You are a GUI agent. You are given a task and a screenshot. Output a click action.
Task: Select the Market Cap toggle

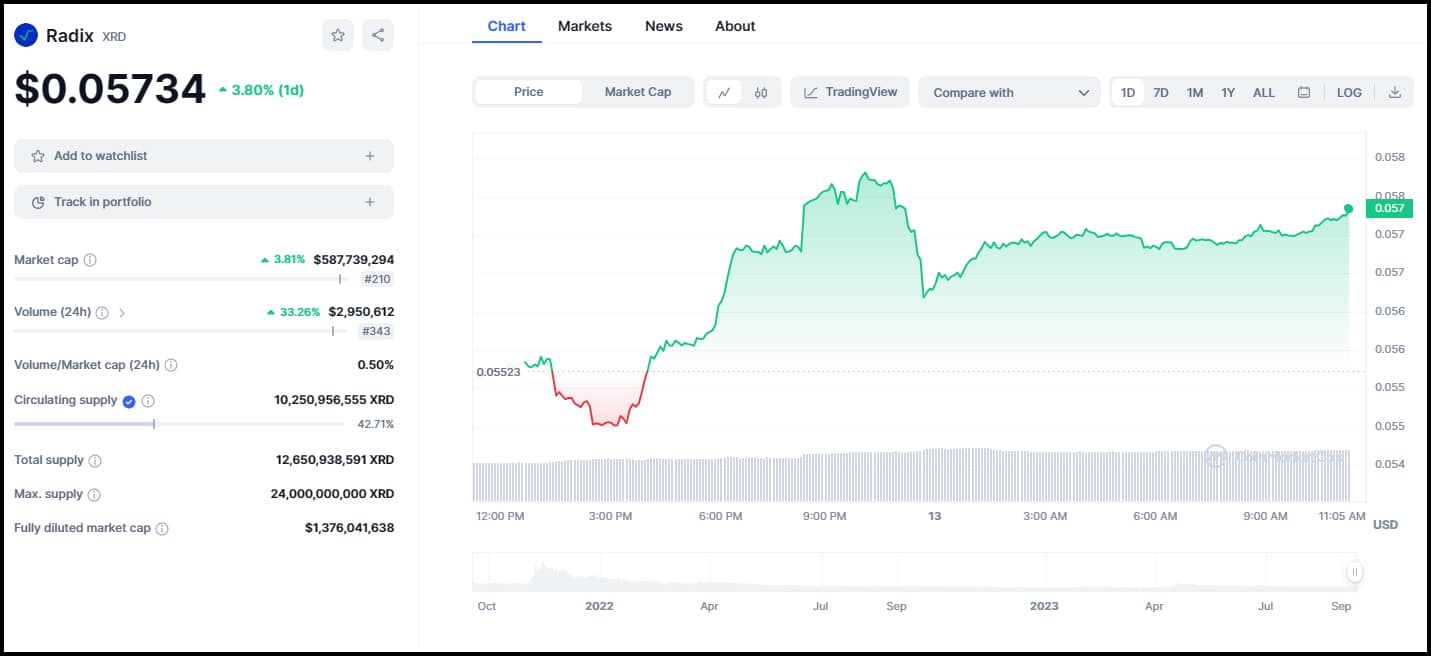pos(638,92)
